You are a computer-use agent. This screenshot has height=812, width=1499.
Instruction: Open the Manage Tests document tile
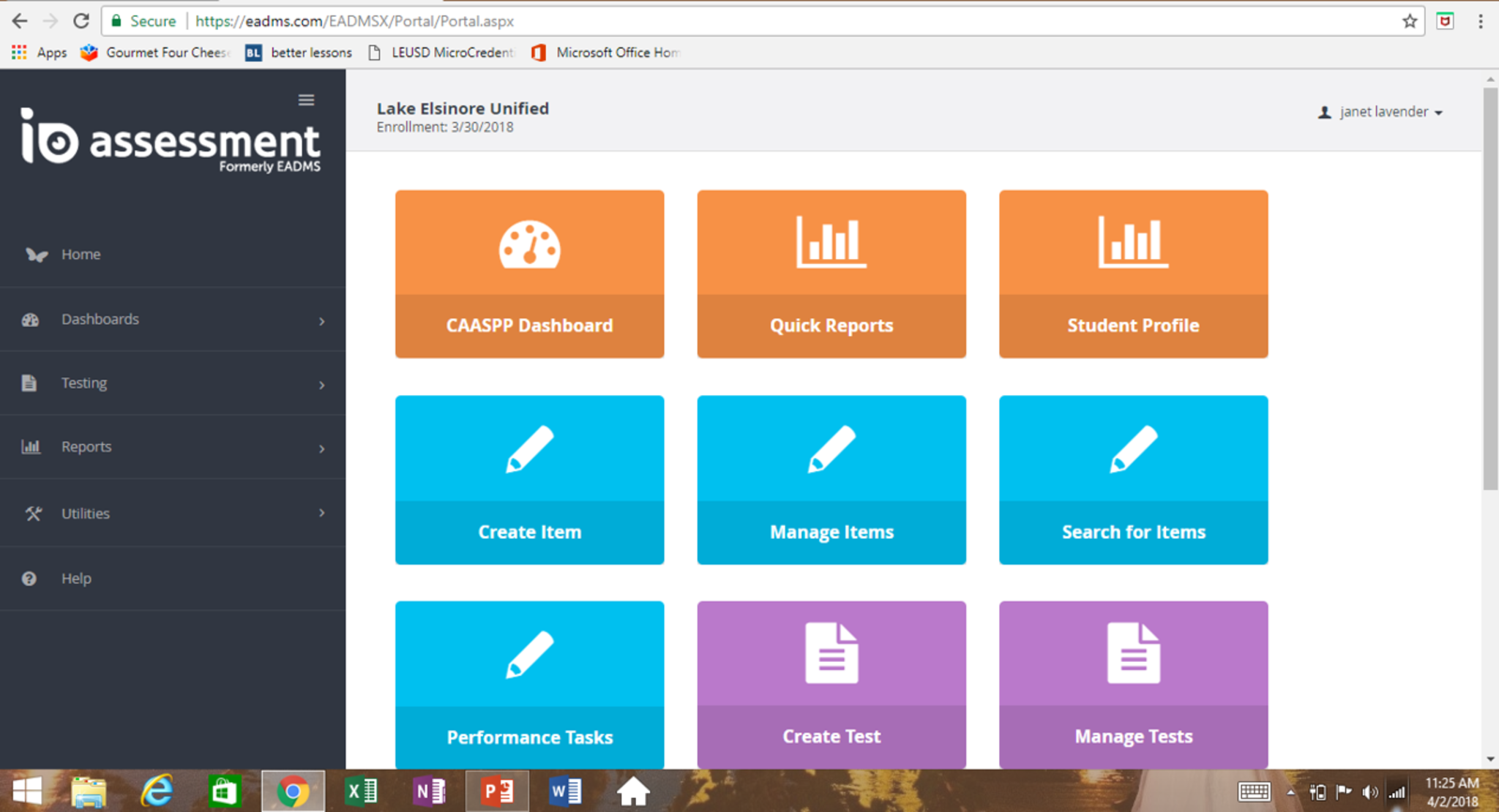click(1132, 685)
